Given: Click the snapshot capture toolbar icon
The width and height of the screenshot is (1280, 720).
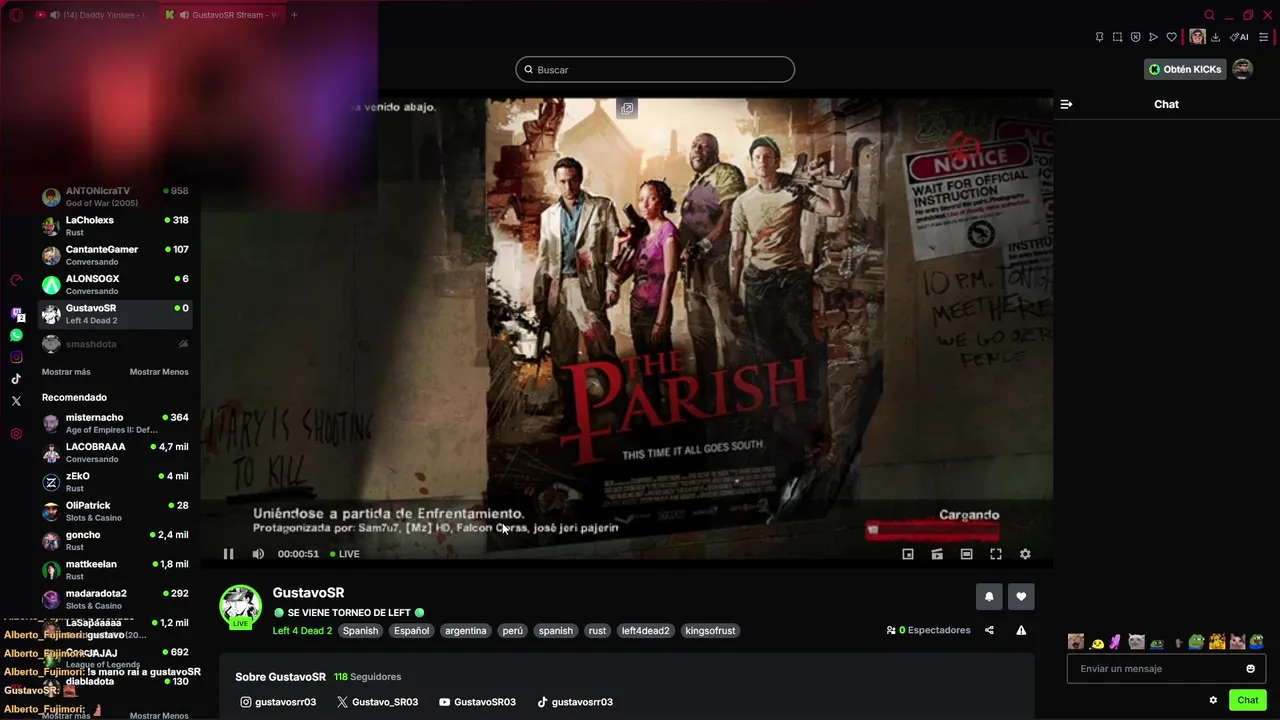Looking at the screenshot, I should 1117,37.
